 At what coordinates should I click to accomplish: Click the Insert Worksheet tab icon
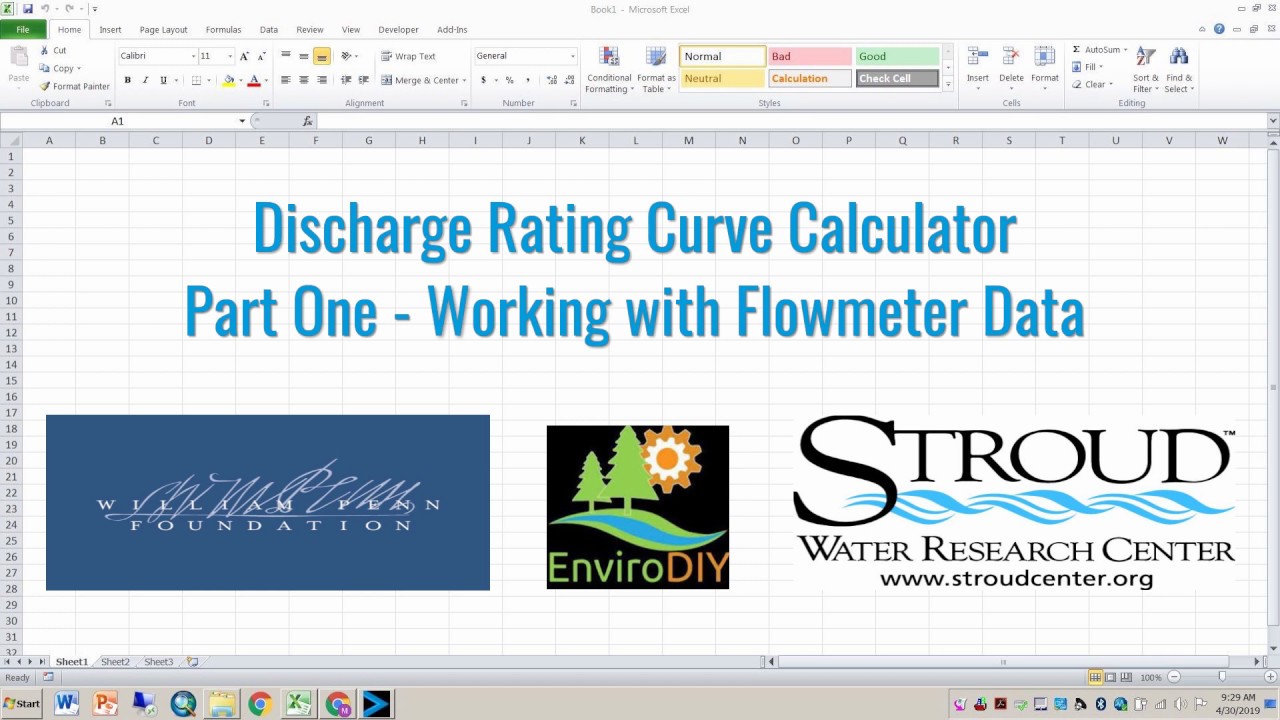point(193,662)
